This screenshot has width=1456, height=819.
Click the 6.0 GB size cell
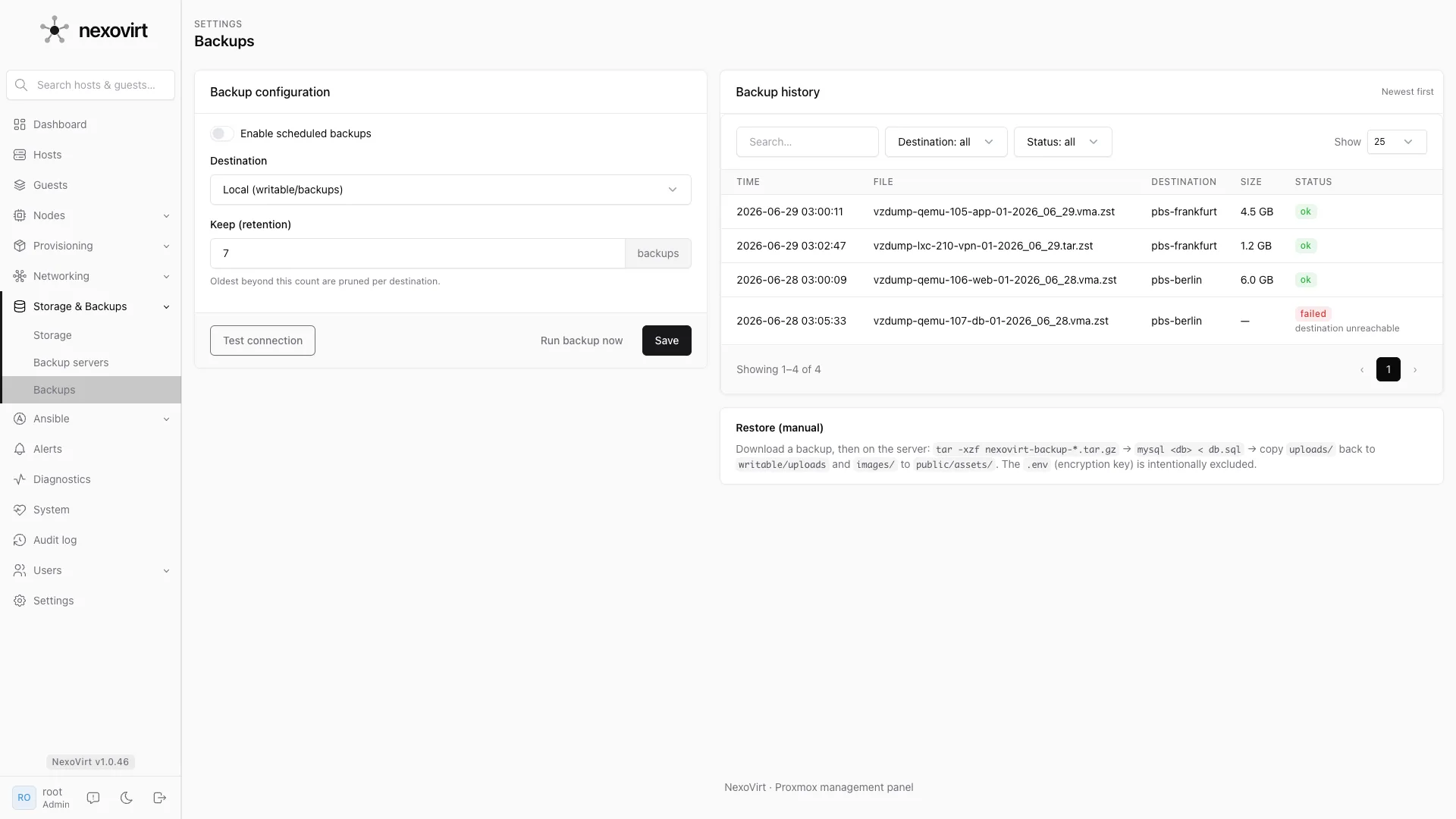pyautogui.click(x=1257, y=280)
